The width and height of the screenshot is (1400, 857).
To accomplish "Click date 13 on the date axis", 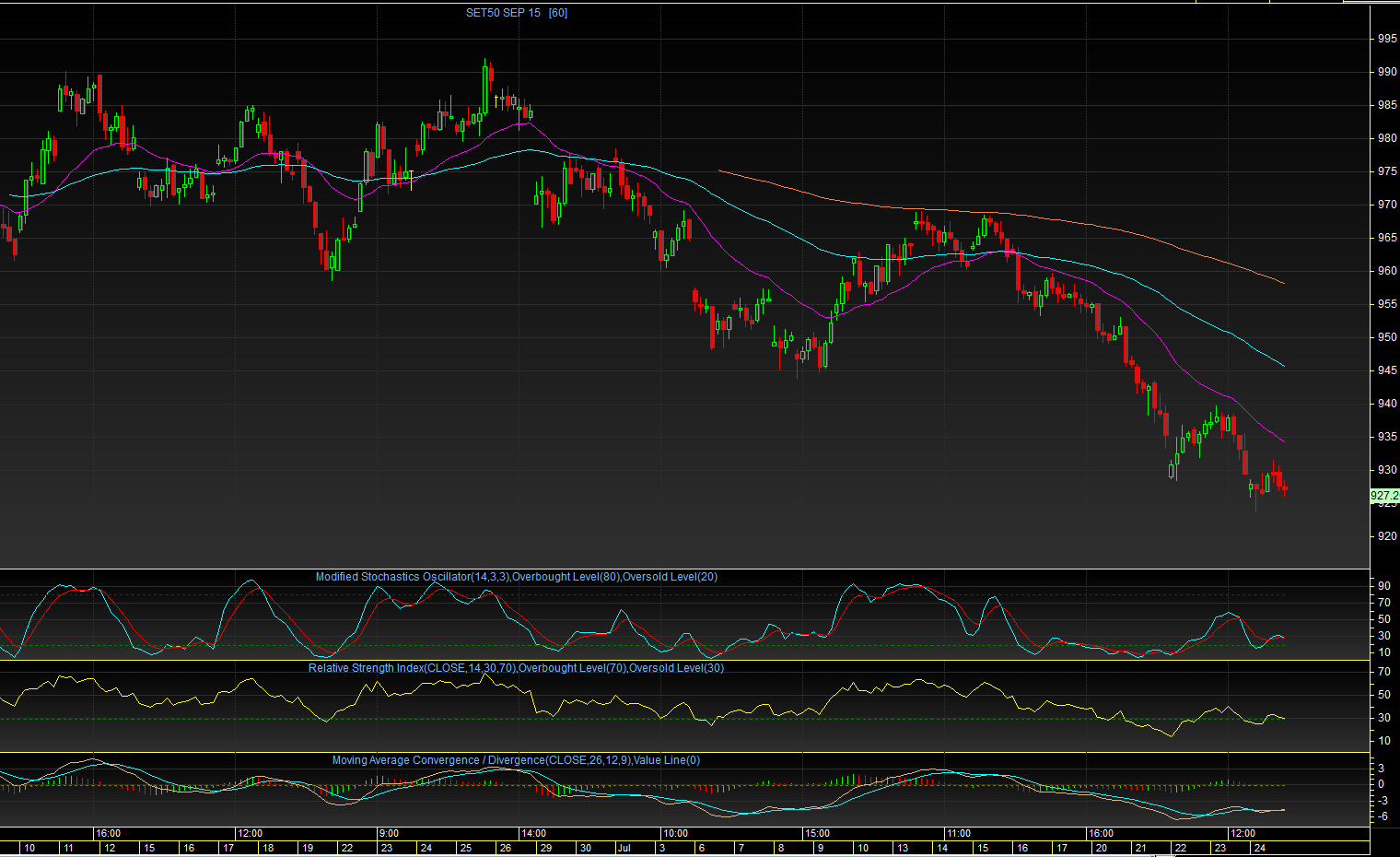I will pos(903,848).
